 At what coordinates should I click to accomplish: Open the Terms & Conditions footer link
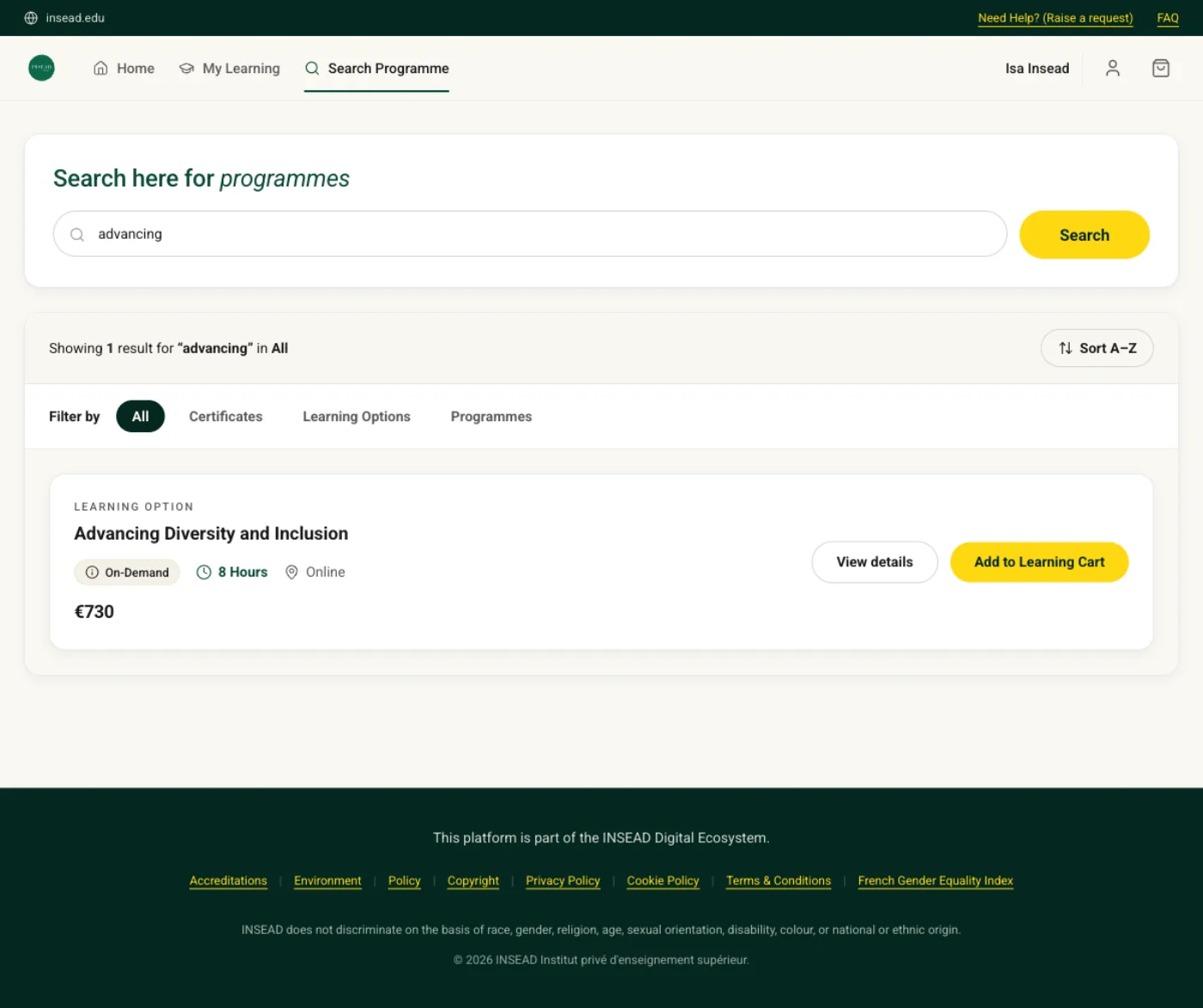pyautogui.click(x=779, y=881)
